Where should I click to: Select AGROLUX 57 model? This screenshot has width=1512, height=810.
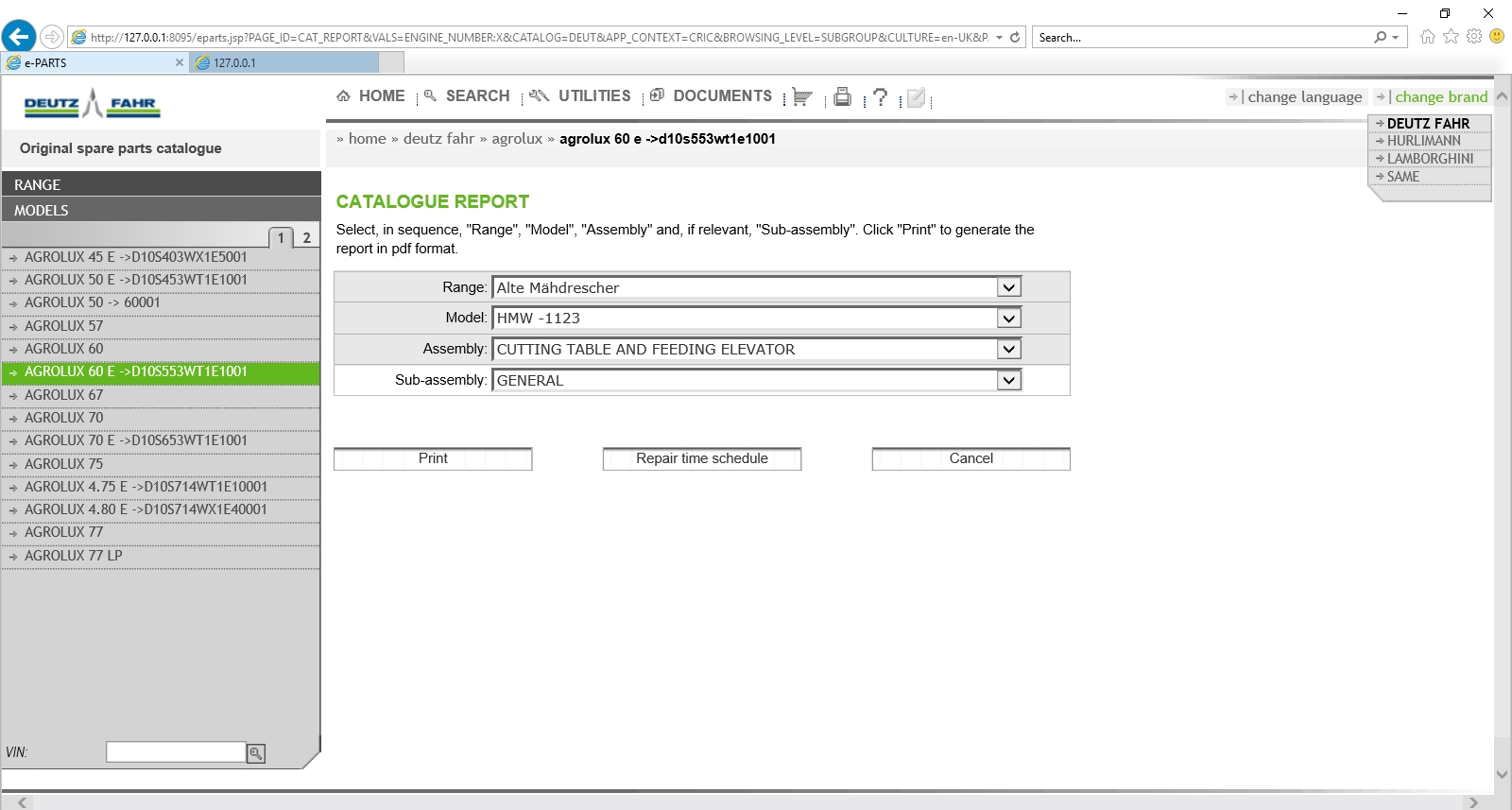[161, 326]
